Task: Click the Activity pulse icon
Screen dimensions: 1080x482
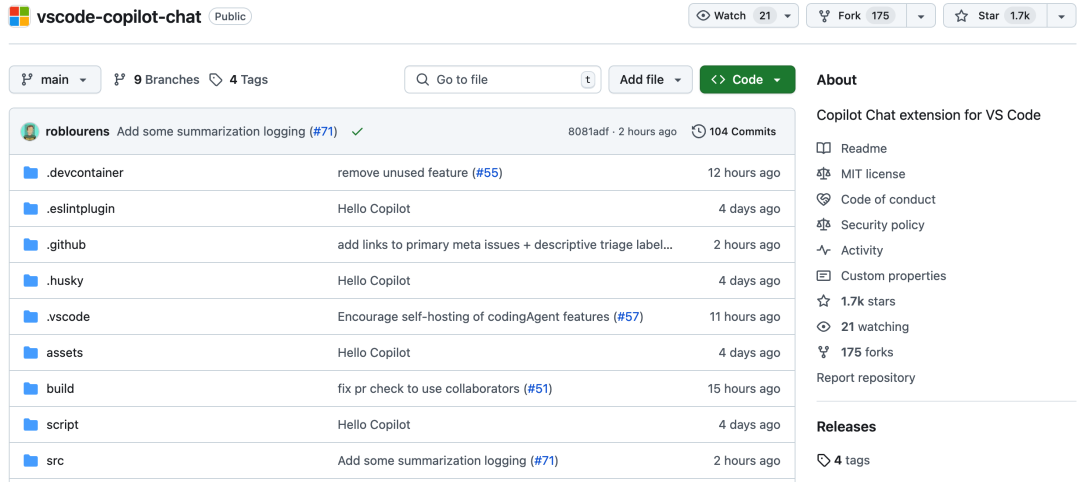Action: 824,251
